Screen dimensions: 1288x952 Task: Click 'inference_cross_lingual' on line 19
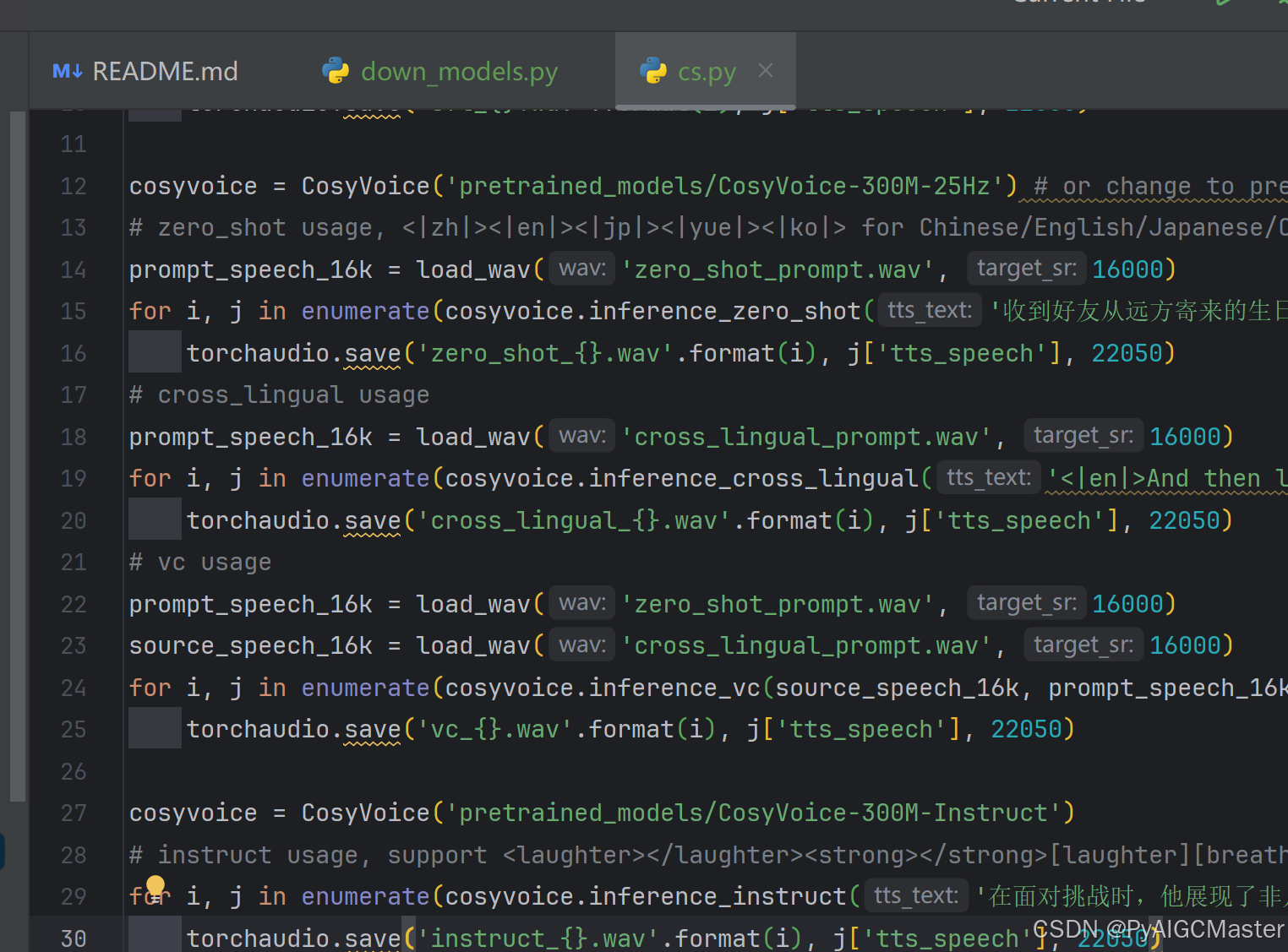(x=753, y=478)
